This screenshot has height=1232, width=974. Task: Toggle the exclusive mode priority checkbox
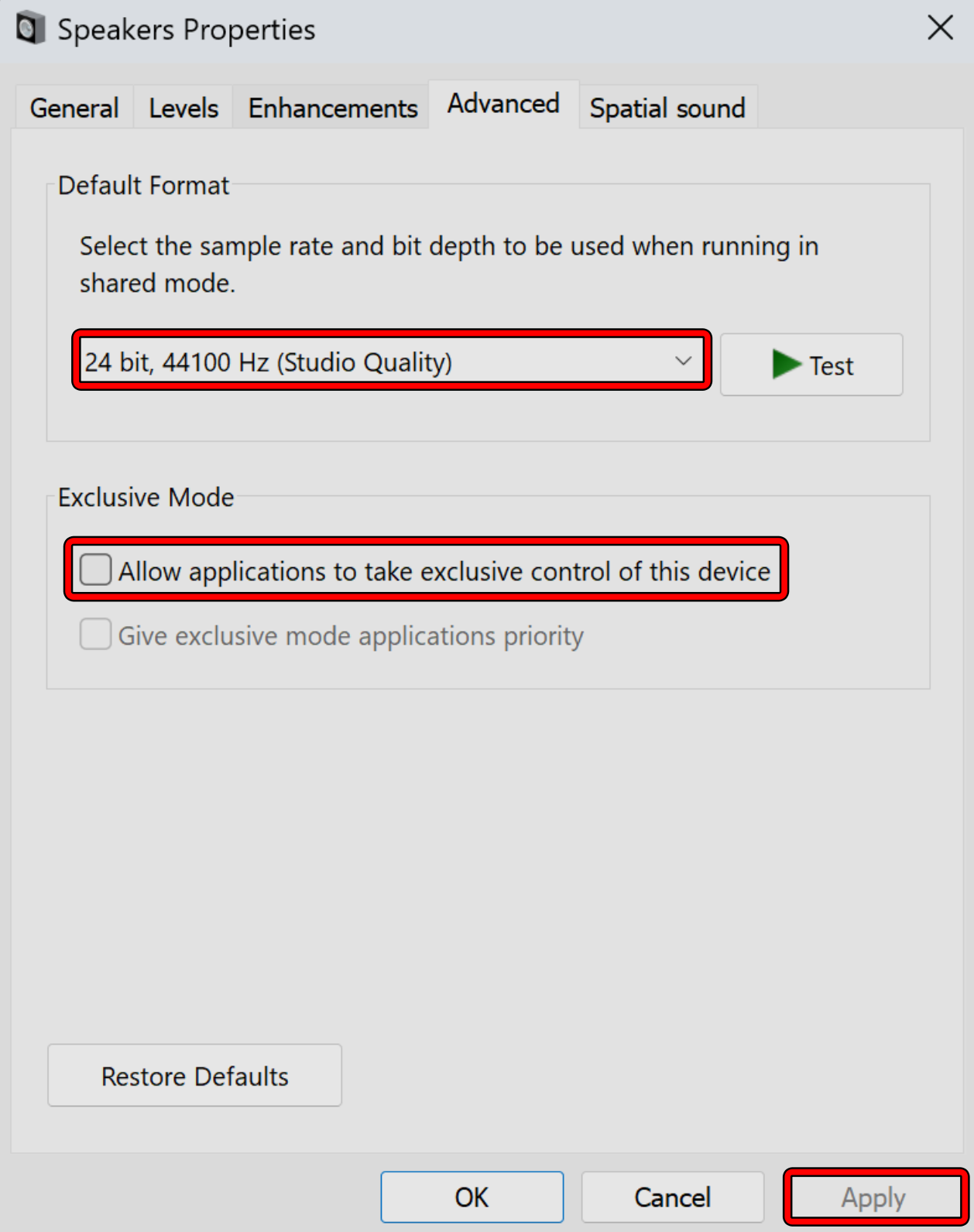96,635
